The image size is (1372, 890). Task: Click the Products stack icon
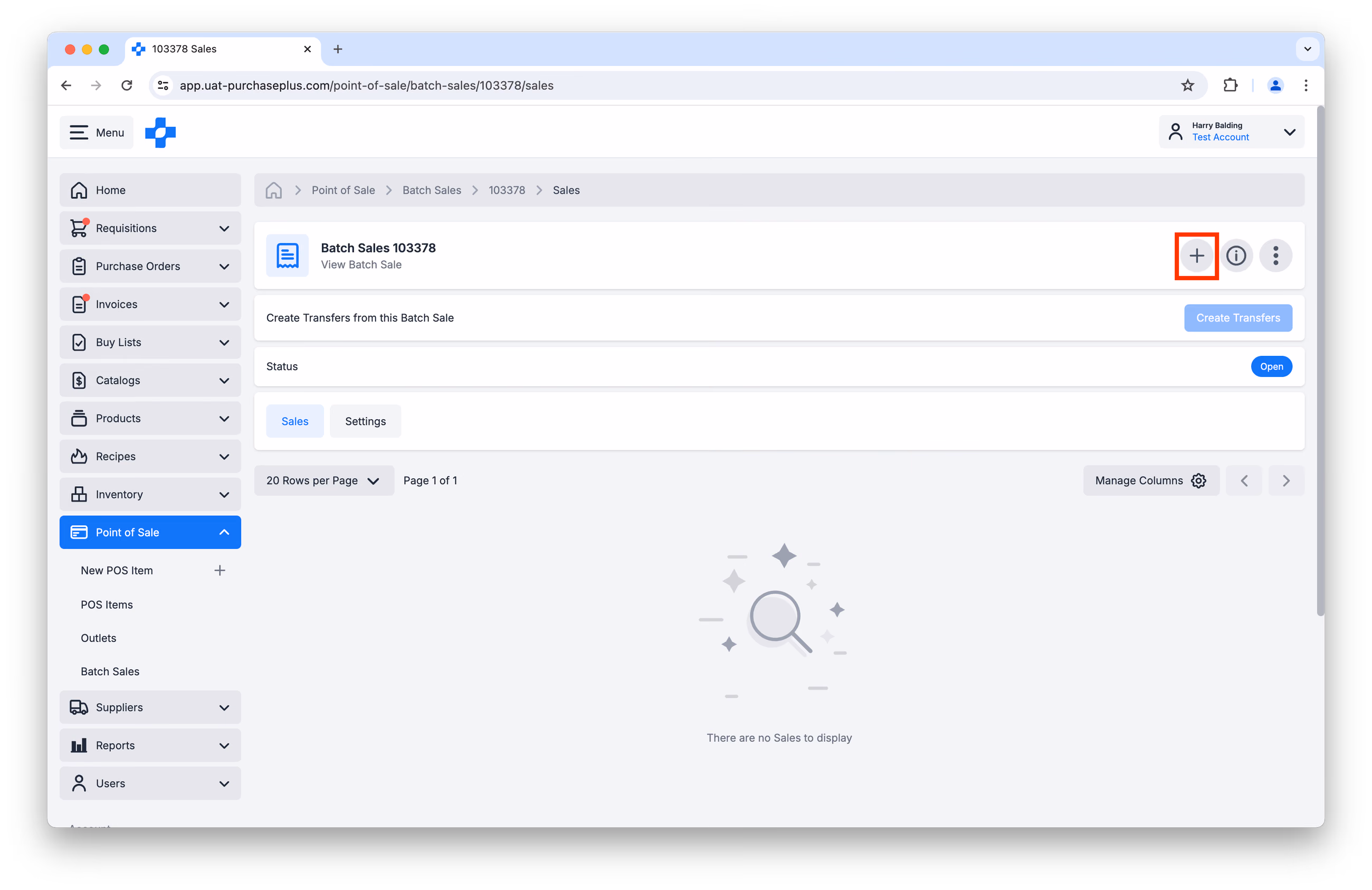[x=79, y=419]
